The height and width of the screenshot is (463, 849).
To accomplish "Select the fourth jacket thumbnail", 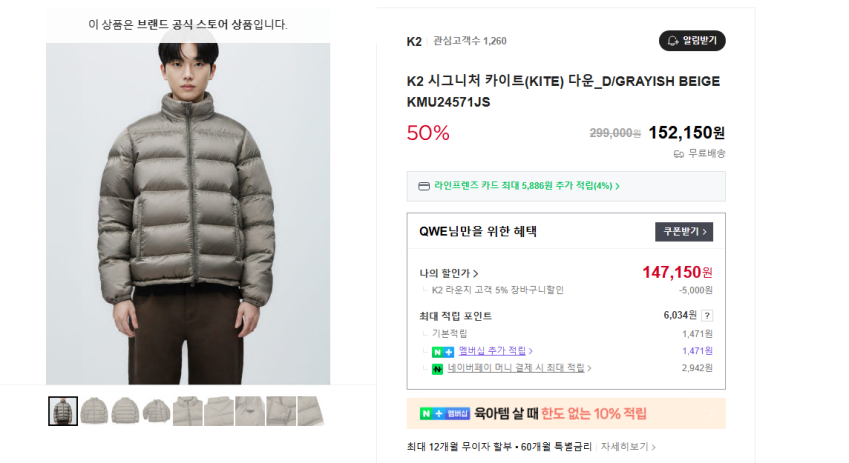I will 156,411.
